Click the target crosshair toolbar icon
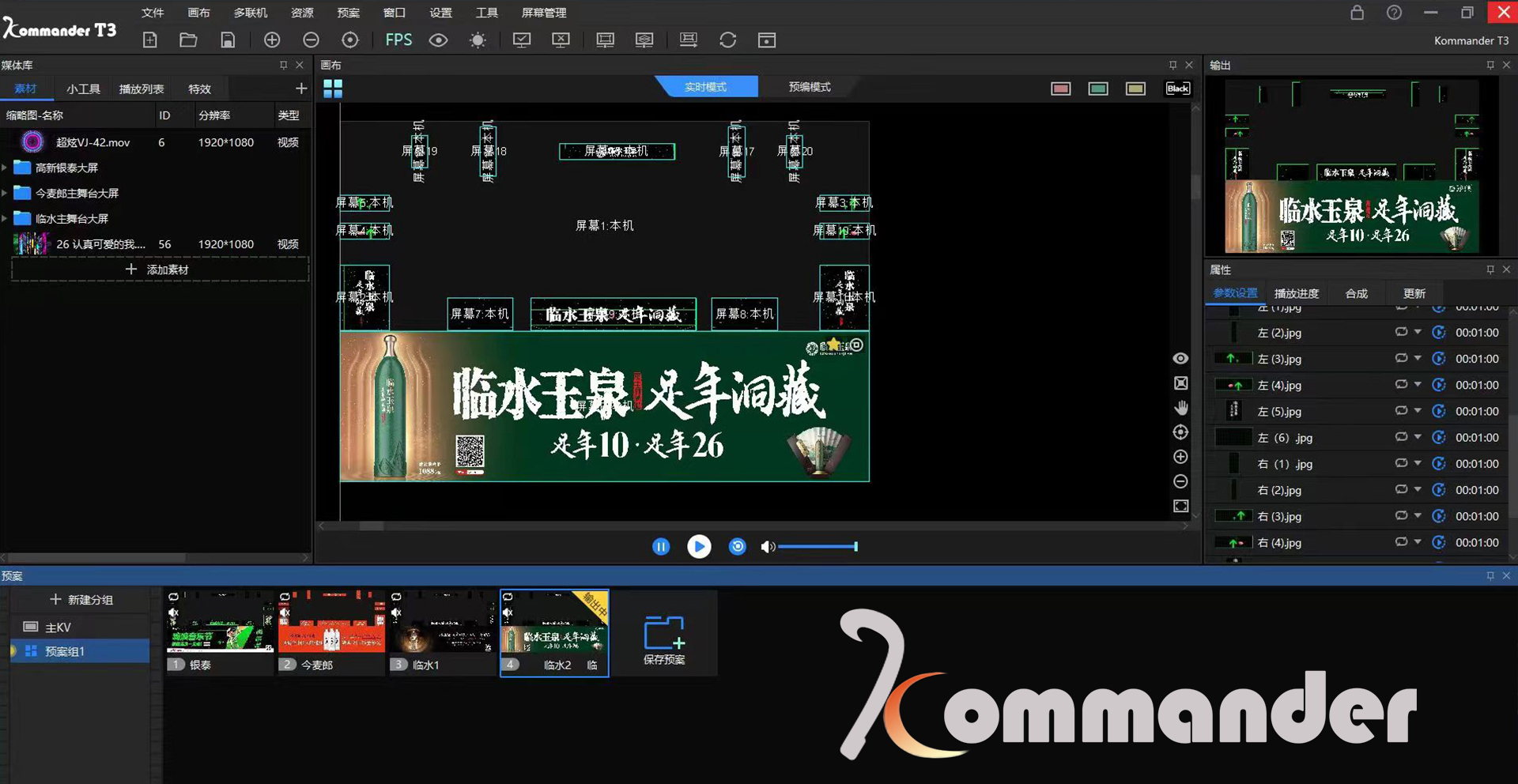 tap(350, 40)
